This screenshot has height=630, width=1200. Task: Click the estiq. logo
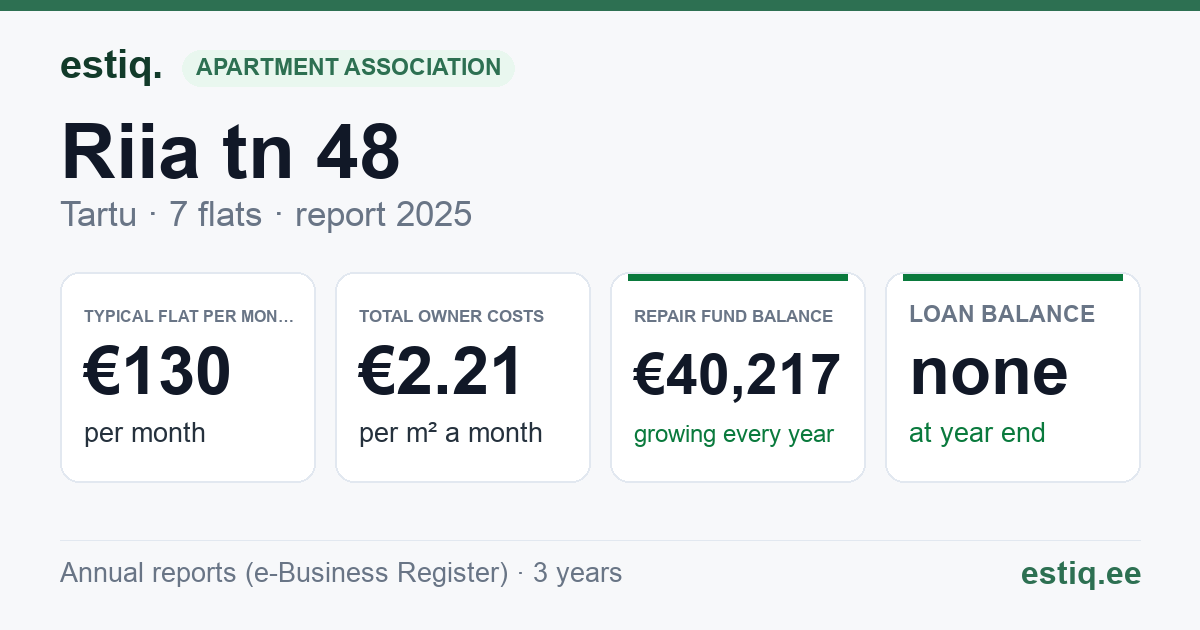tap(111, 67)
